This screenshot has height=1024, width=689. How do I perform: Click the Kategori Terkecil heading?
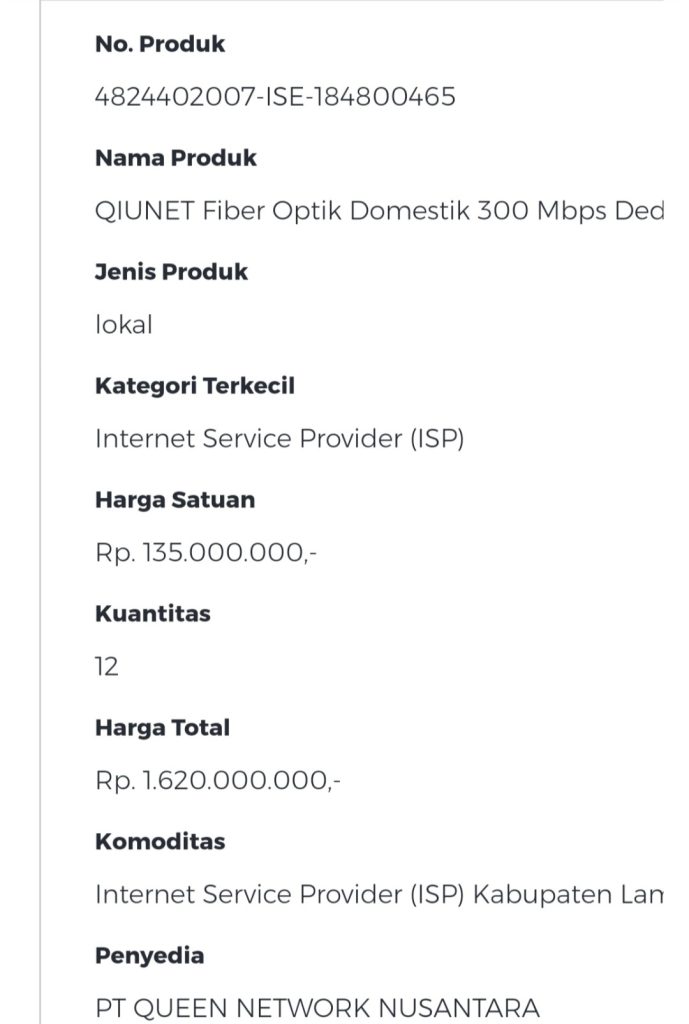(194, 386)
